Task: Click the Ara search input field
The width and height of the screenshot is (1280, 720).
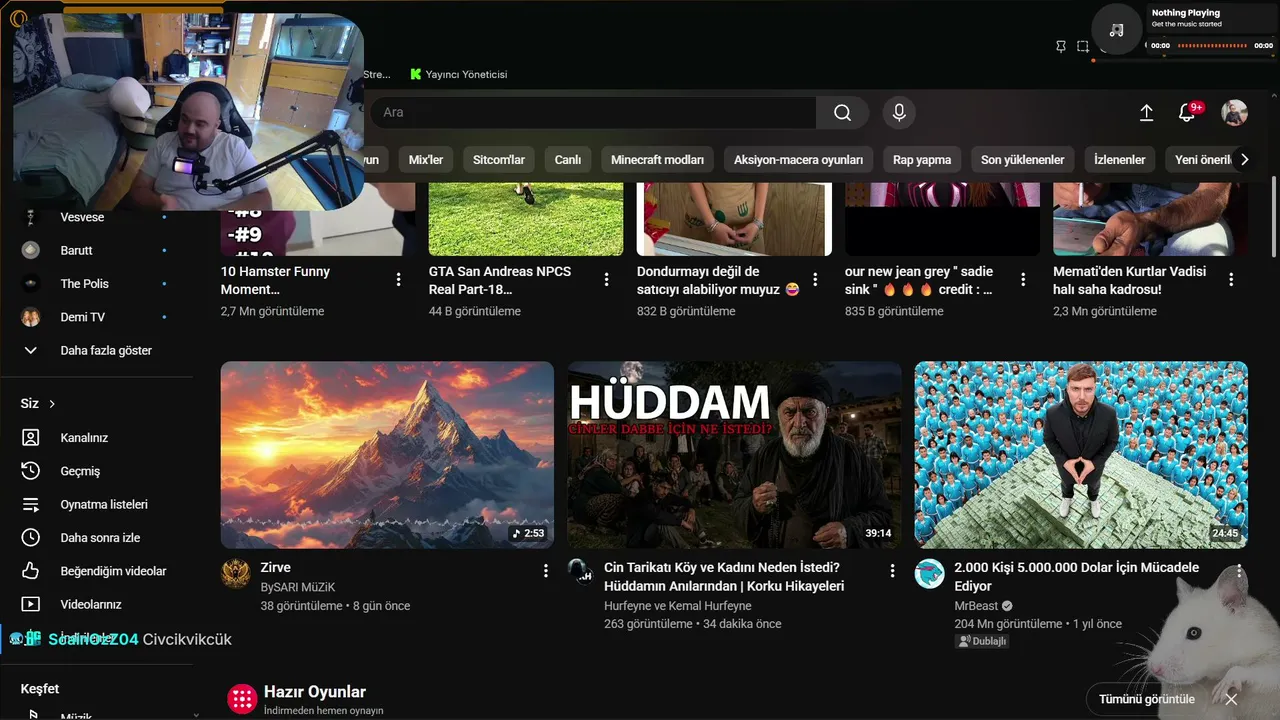Action: (593, 113)
